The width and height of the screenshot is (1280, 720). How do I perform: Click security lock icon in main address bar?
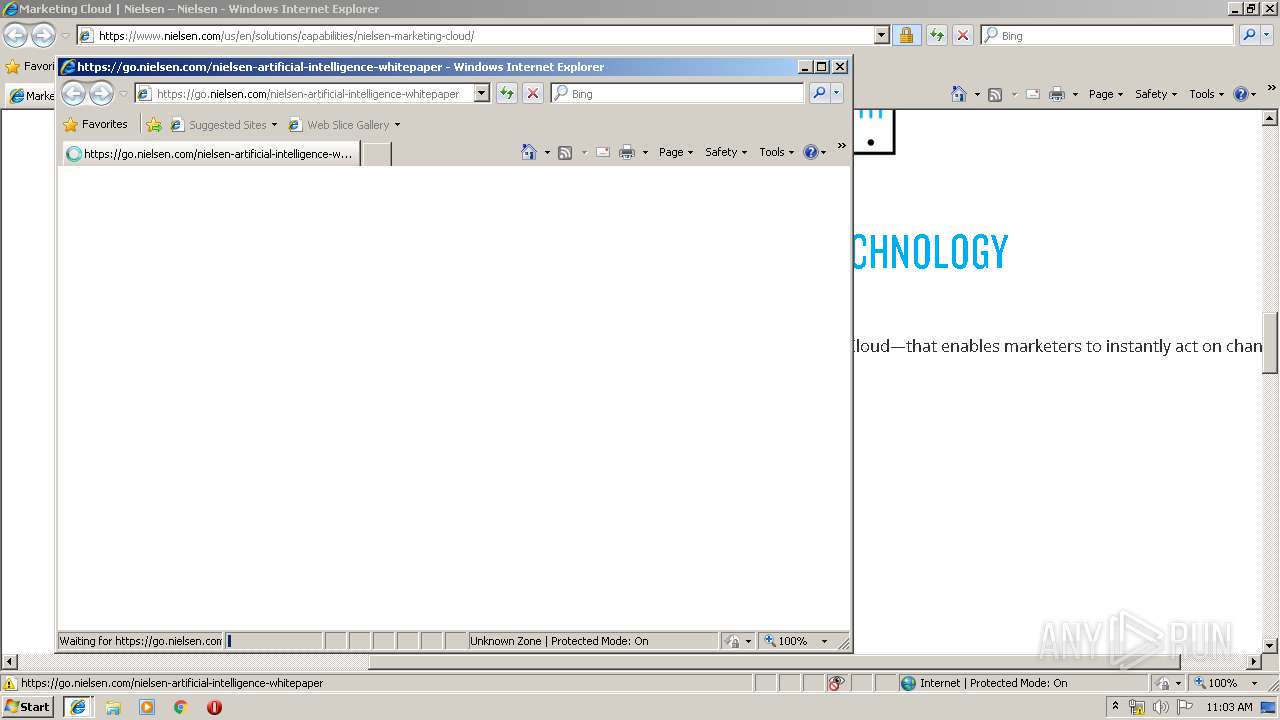(906, 35)
